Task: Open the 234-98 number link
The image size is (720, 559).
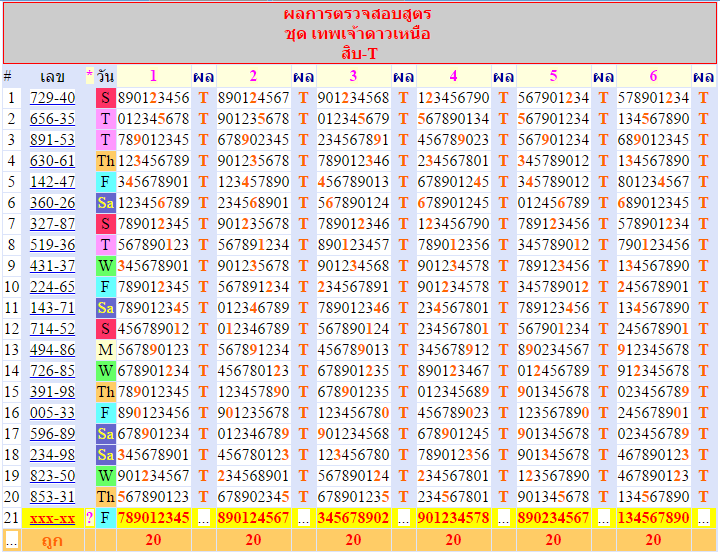Action: (52, 455)
